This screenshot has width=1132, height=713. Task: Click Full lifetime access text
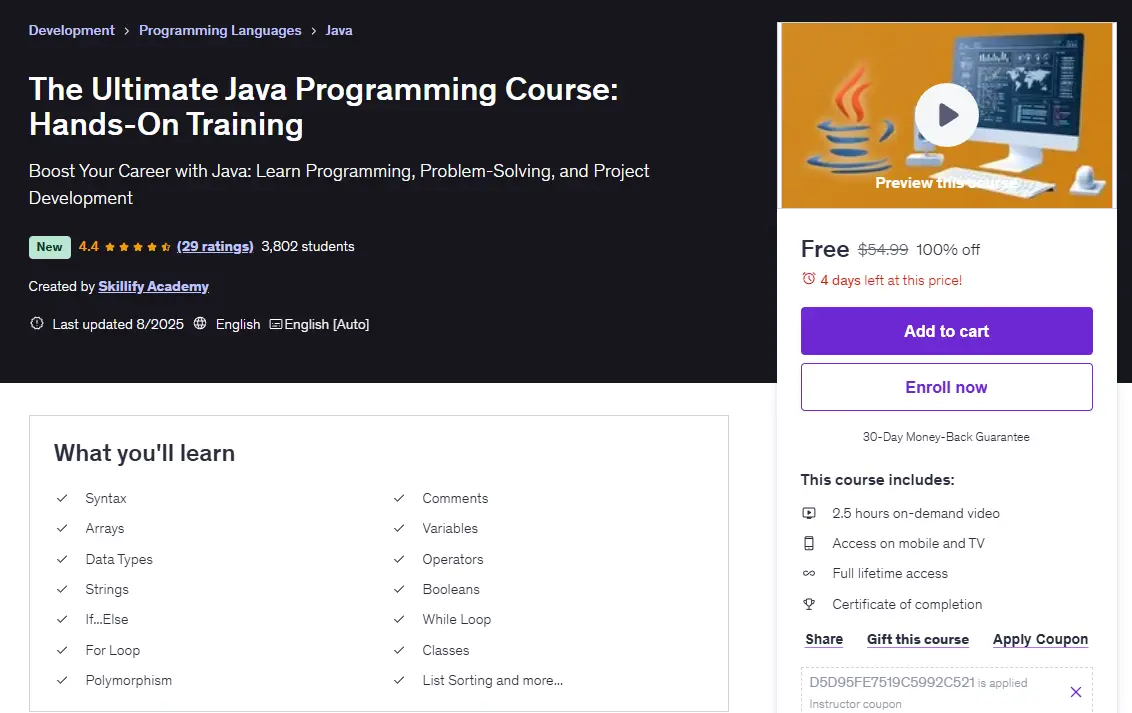[889, 574]
